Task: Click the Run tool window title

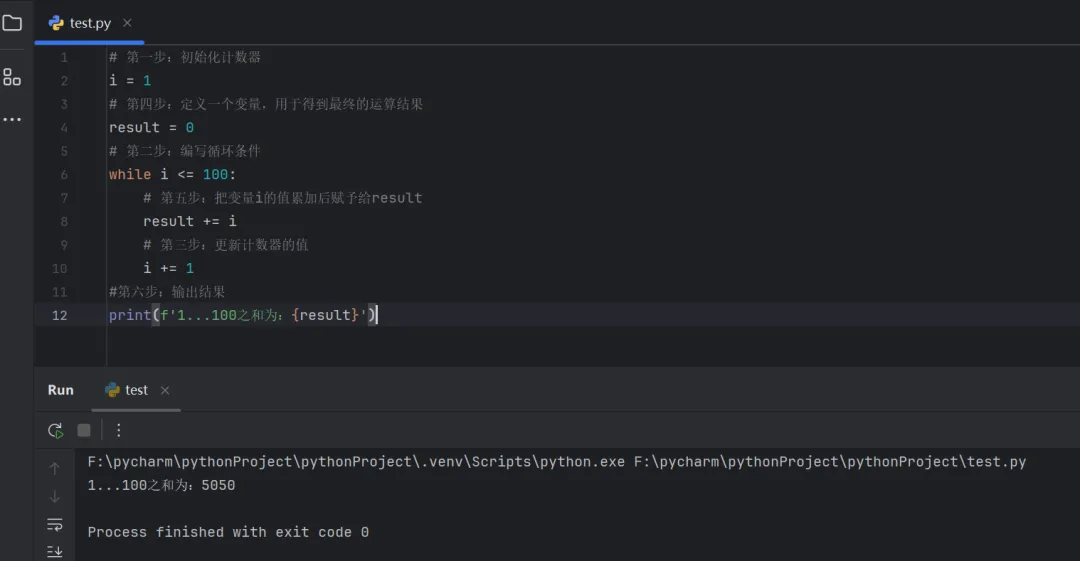Action: [x=61, y=390]
